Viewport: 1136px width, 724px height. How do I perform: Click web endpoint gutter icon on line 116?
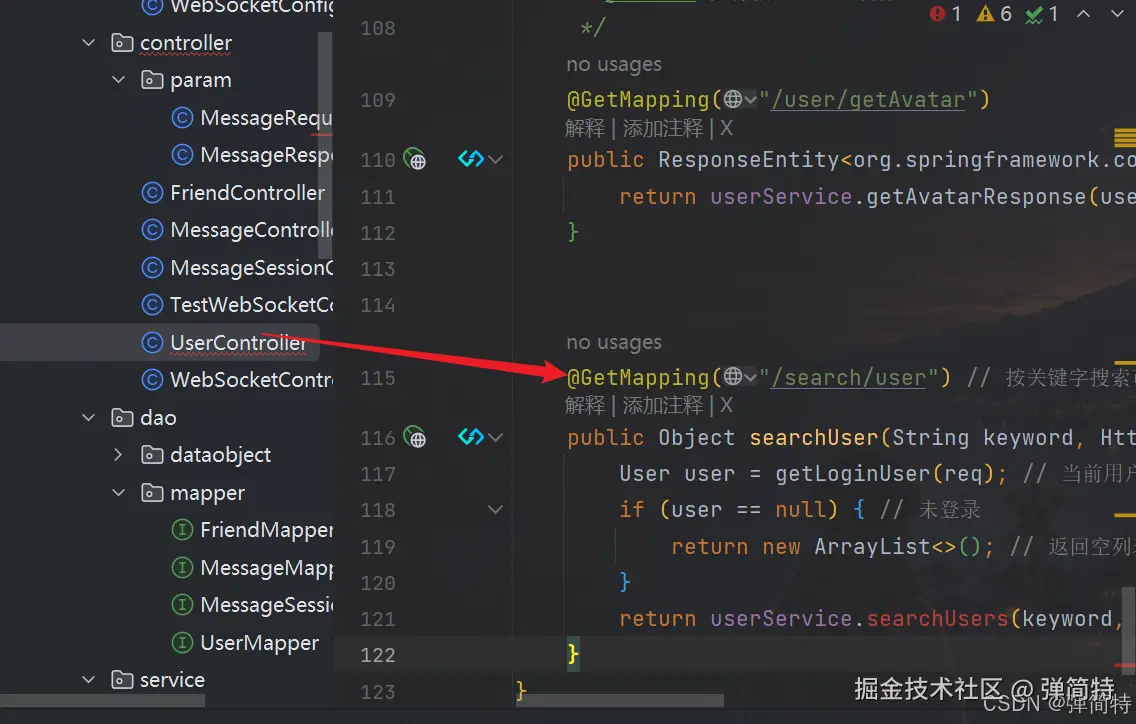point(414,437)
